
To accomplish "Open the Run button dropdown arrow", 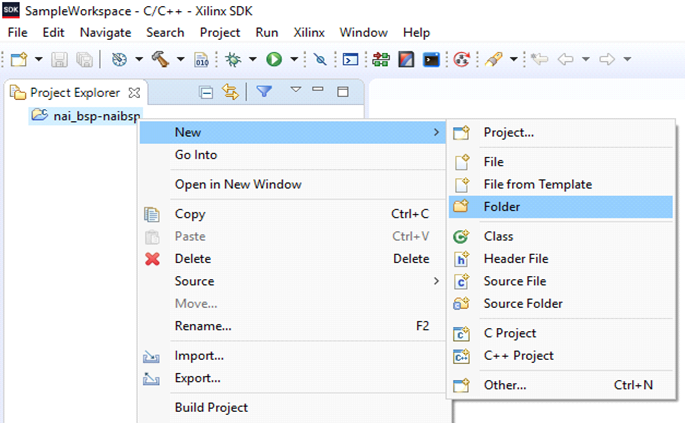I will tap(293, 59).
